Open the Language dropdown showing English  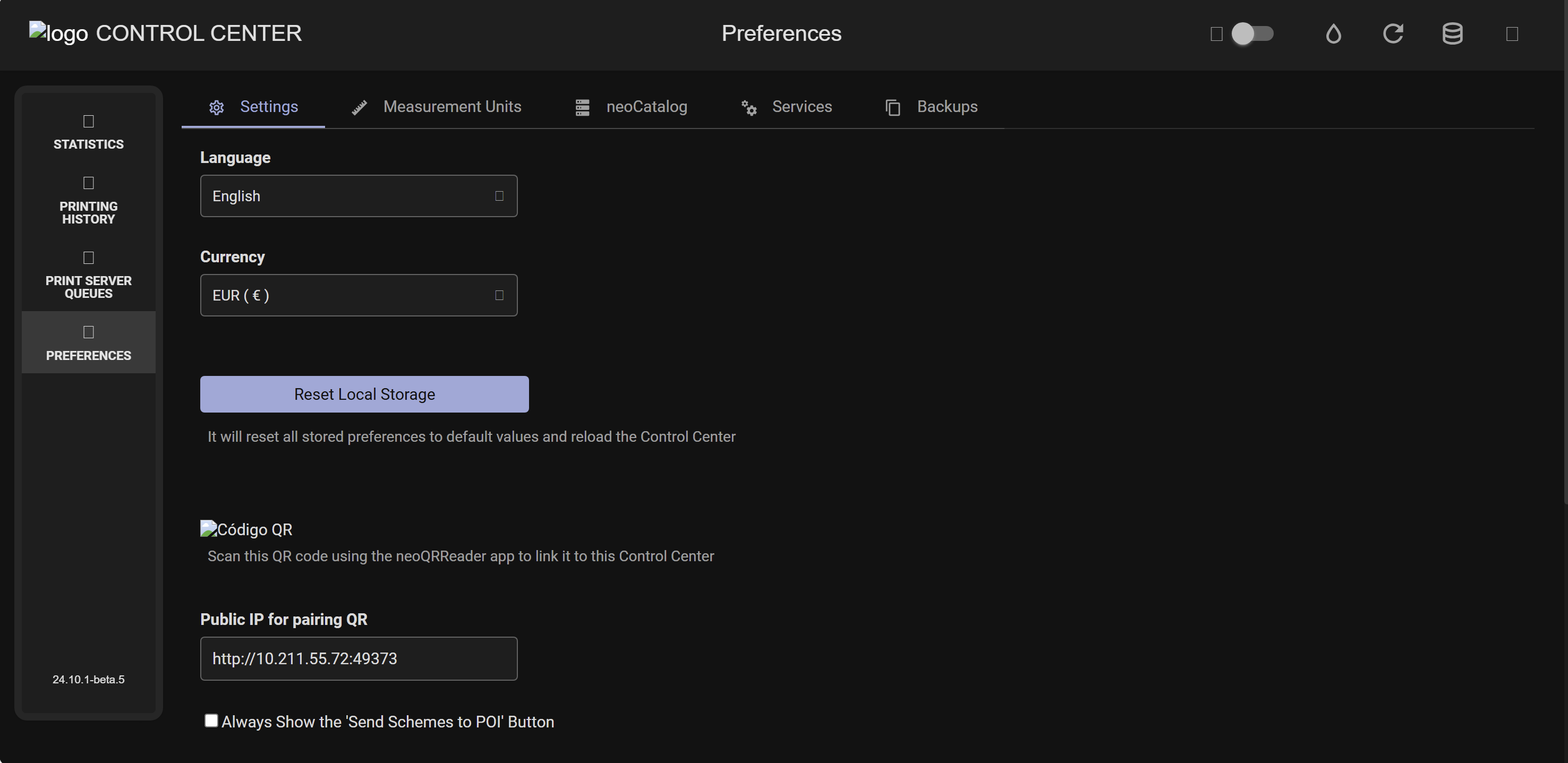[358, 196]
